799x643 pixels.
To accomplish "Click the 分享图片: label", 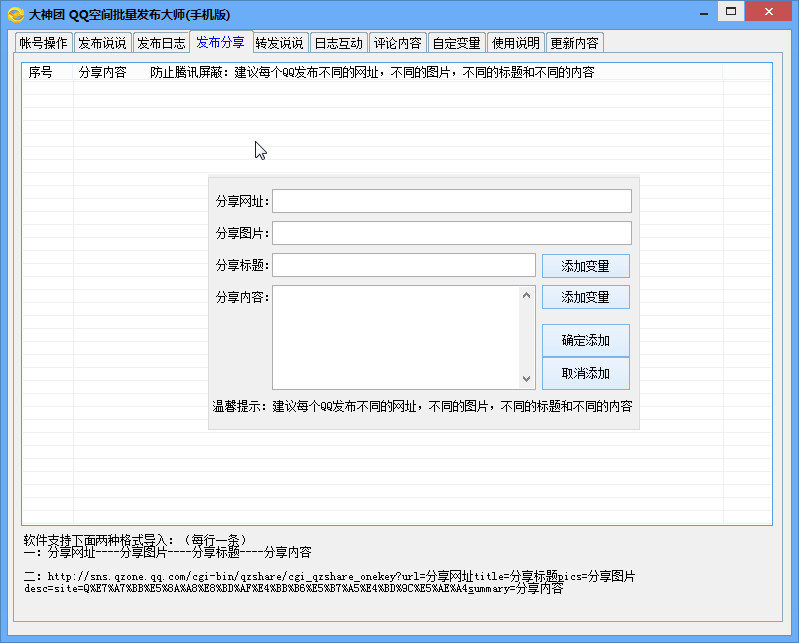I will (x=242, y=233).
